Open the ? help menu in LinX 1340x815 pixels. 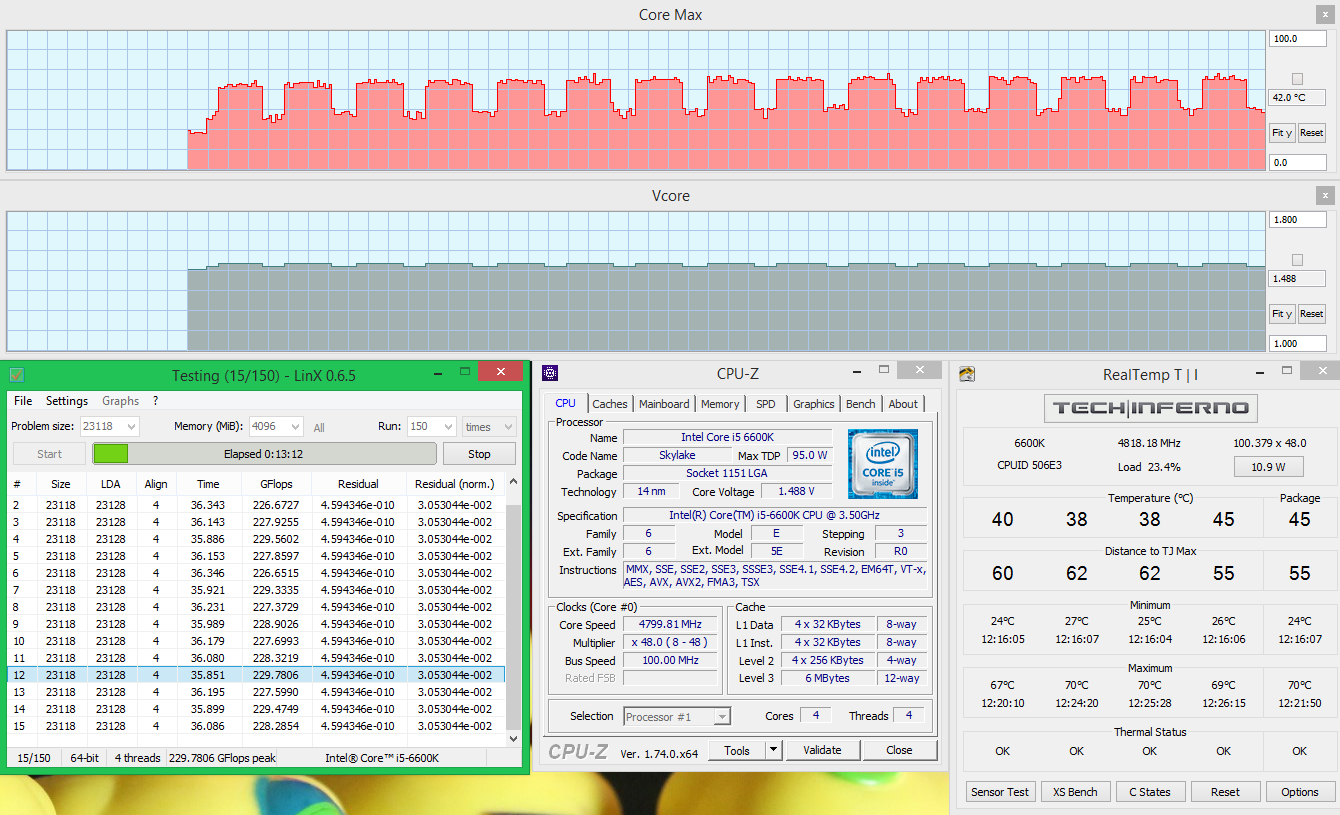[x=156, y=401]
